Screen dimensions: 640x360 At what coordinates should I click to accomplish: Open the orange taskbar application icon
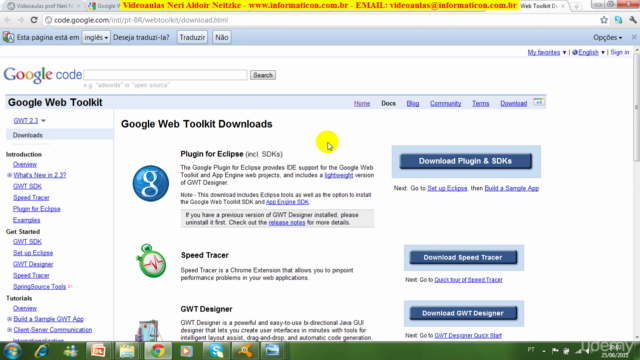click(x=244, y=351)
